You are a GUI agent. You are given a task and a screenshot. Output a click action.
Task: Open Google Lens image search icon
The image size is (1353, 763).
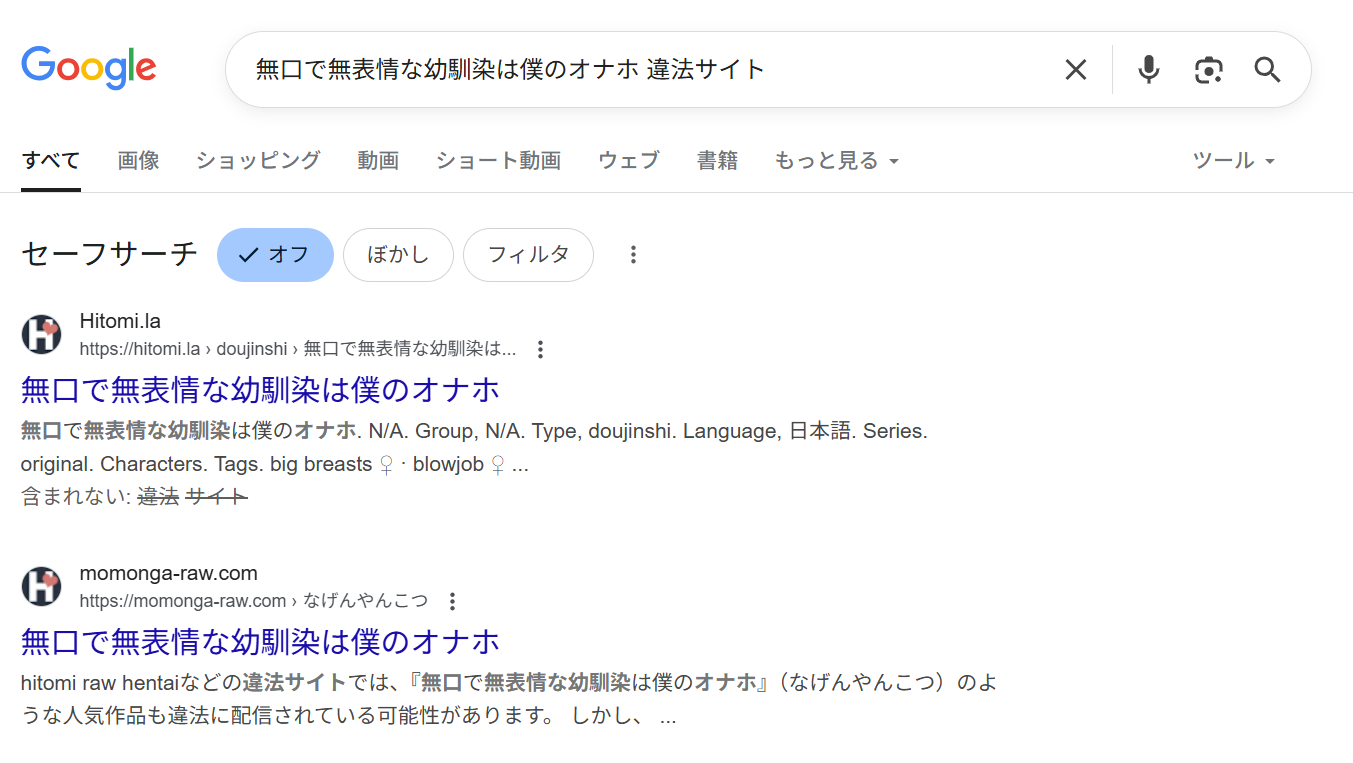tap(1208, 69)
